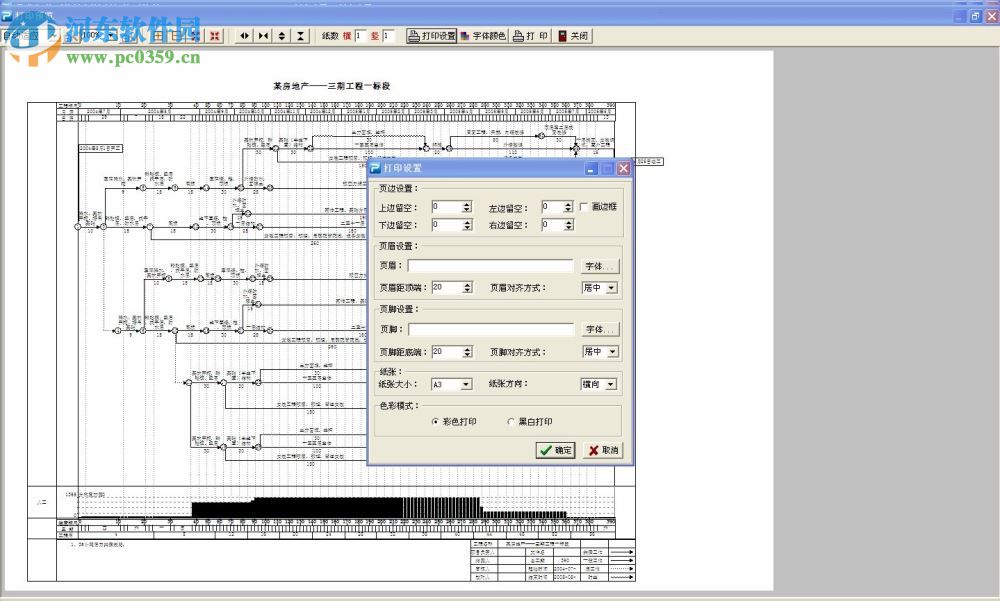Expand the 纸张方向 dropdown
Image resolution: width=1000 pixels, height=601 pixels.
[611, 384]
